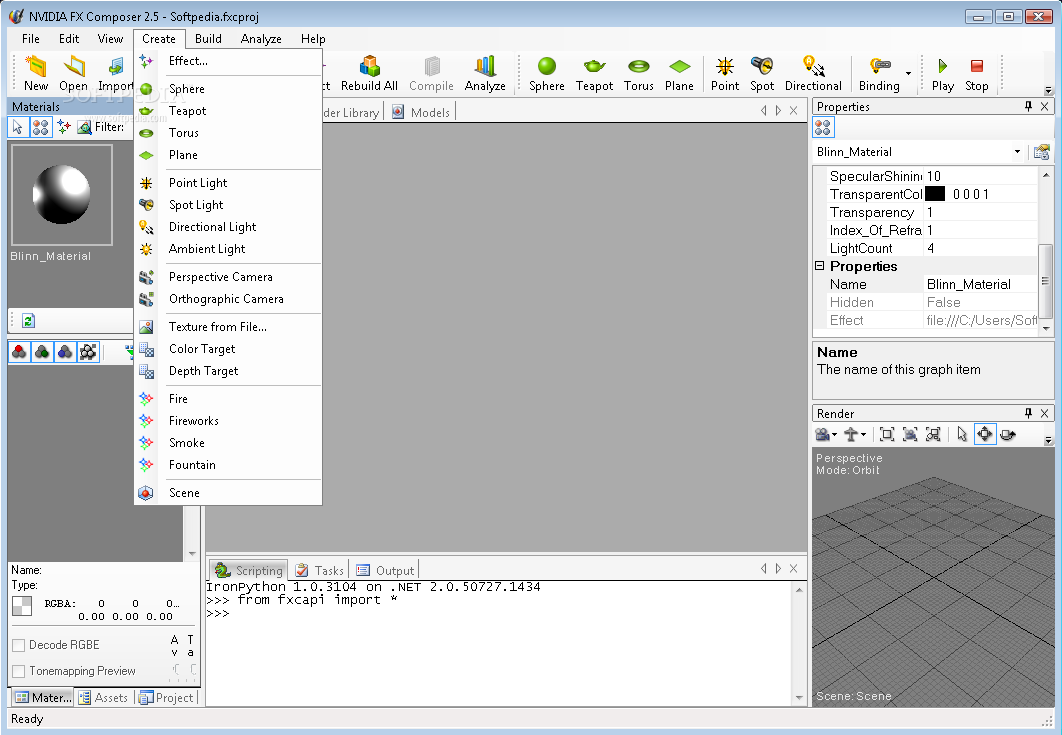Image resolution: width=1062 pixels, height=735 pixels.
Task: Click the Stop button in the toolbar
Action: [977, 73]
